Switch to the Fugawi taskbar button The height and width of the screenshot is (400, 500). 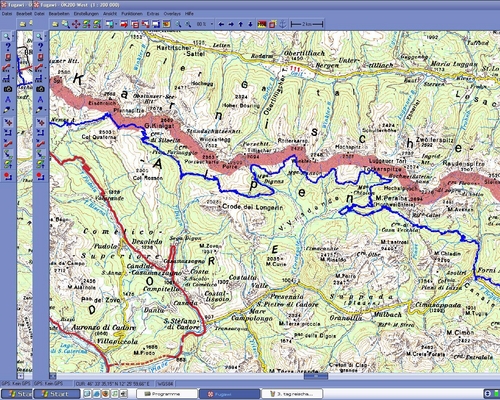(x=229, y=394)
